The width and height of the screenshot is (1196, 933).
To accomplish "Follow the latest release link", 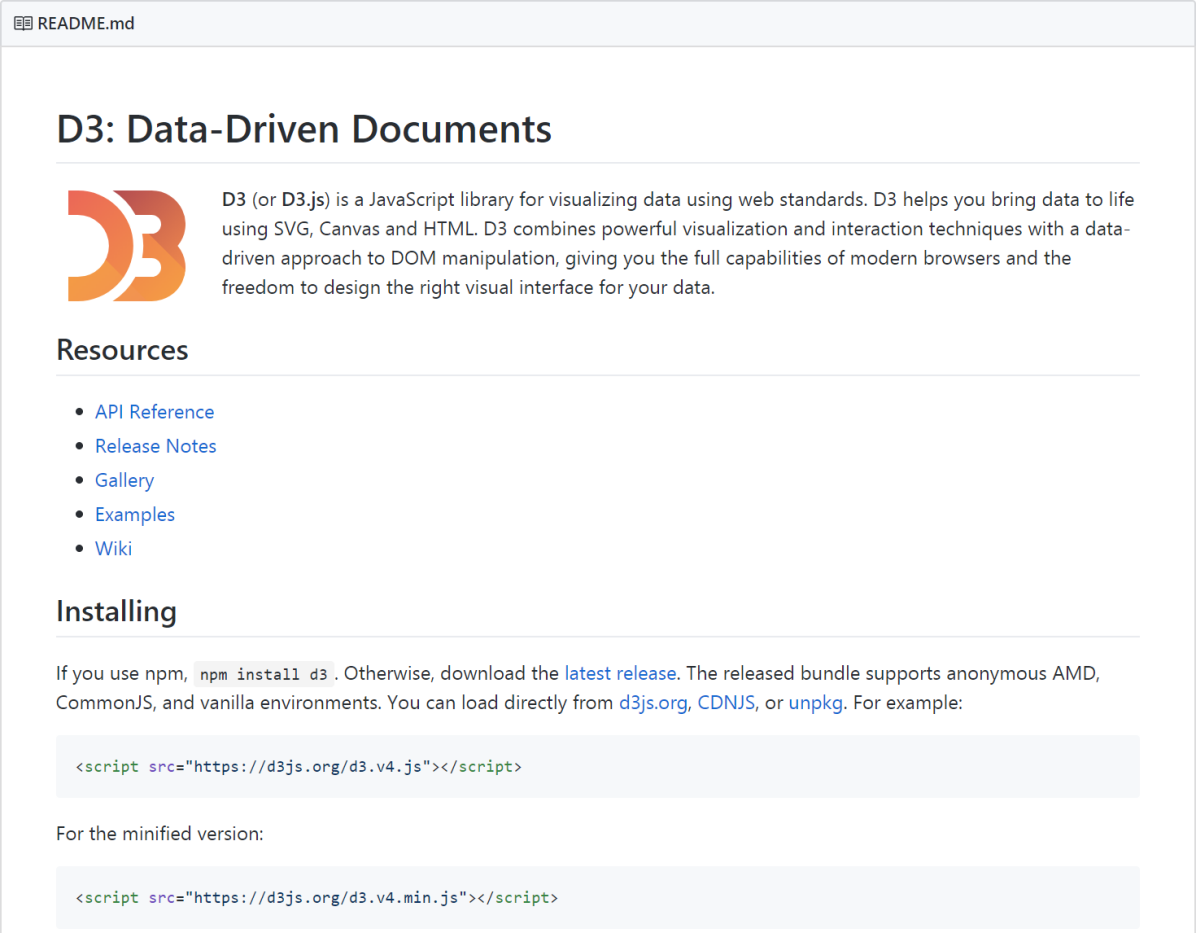I will pyautogui.click(x=620, y=674).
